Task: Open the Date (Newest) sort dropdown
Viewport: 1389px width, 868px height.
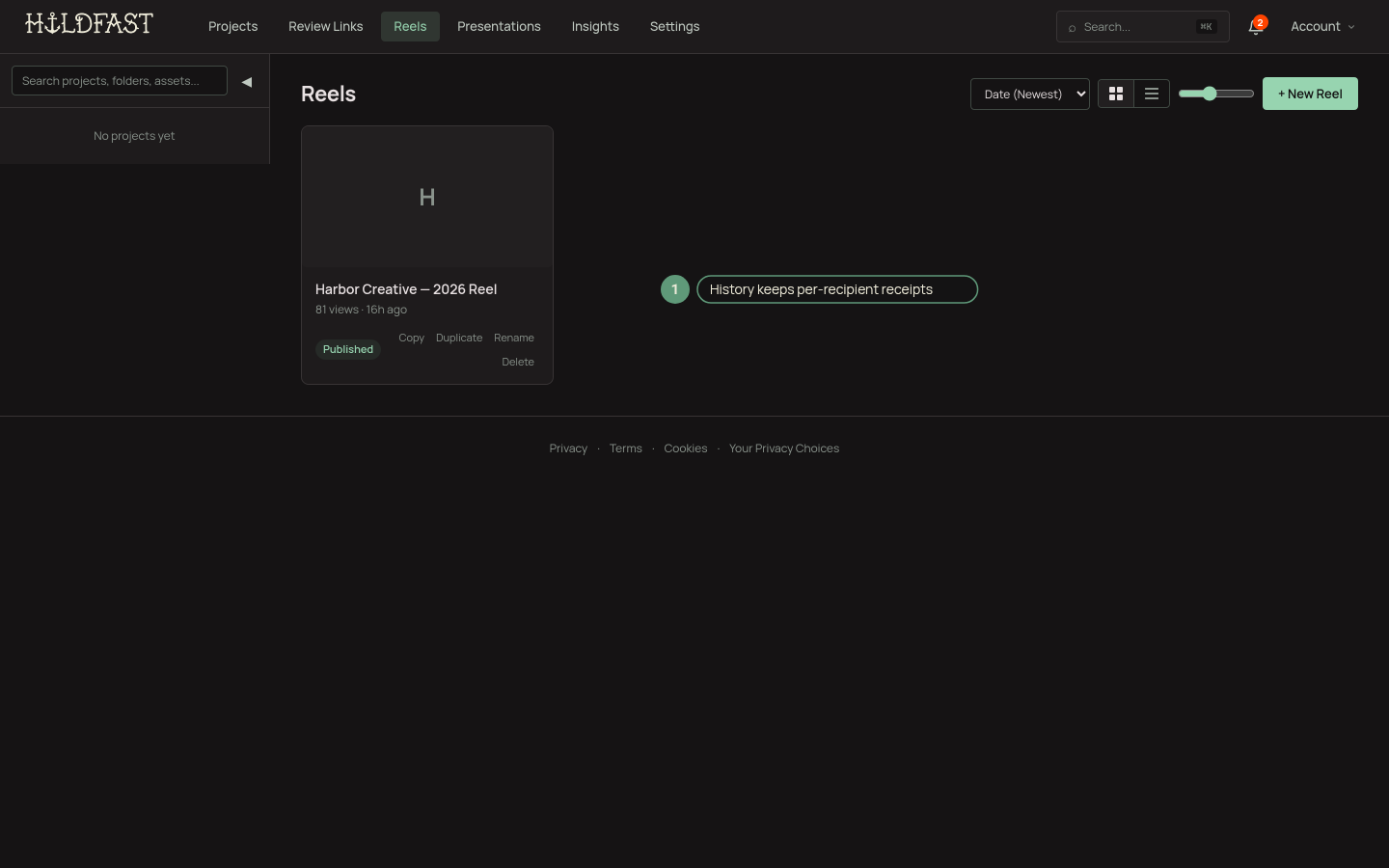Action: tap(1030, 94)
